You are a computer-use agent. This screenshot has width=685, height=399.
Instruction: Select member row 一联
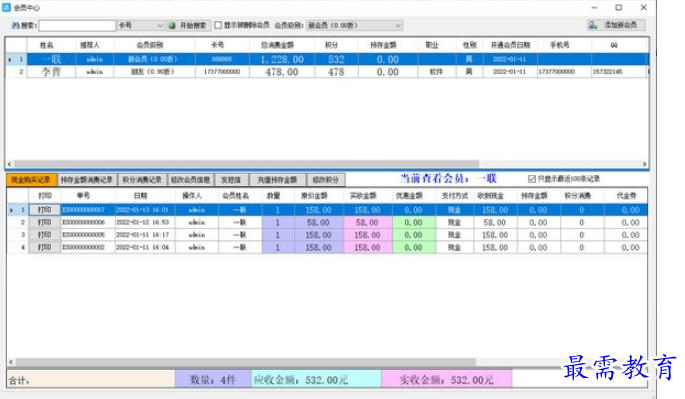pyautogui.click(x=327, y=59)
